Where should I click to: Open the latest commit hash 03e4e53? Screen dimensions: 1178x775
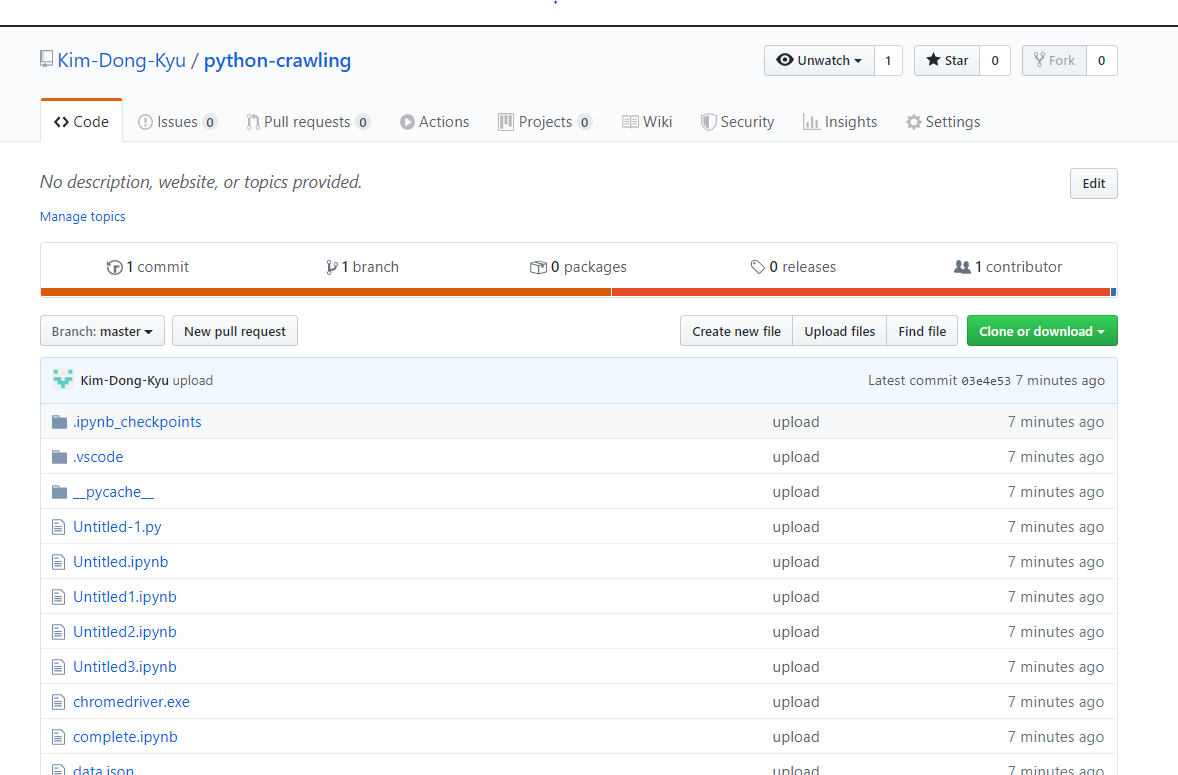[x=986, y=381]
